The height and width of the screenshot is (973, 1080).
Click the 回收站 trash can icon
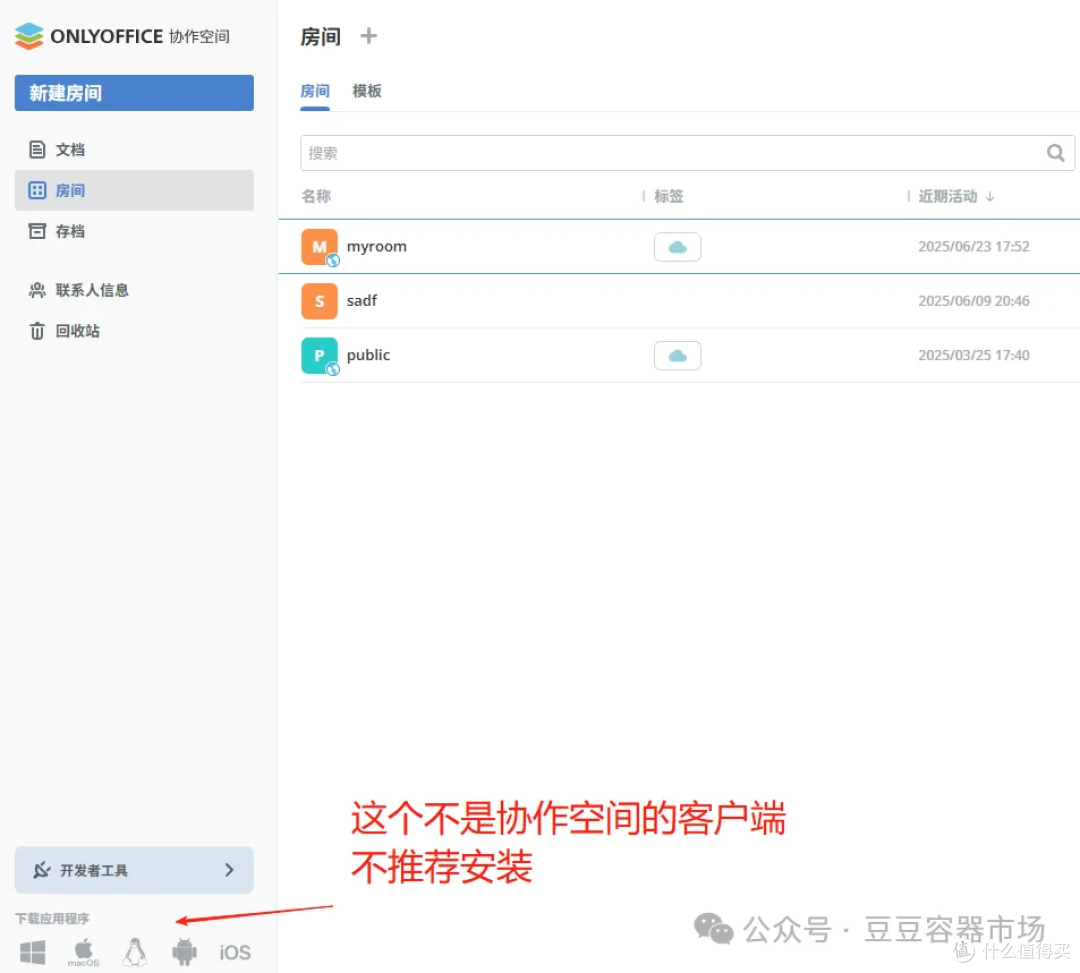click(37, 331)
